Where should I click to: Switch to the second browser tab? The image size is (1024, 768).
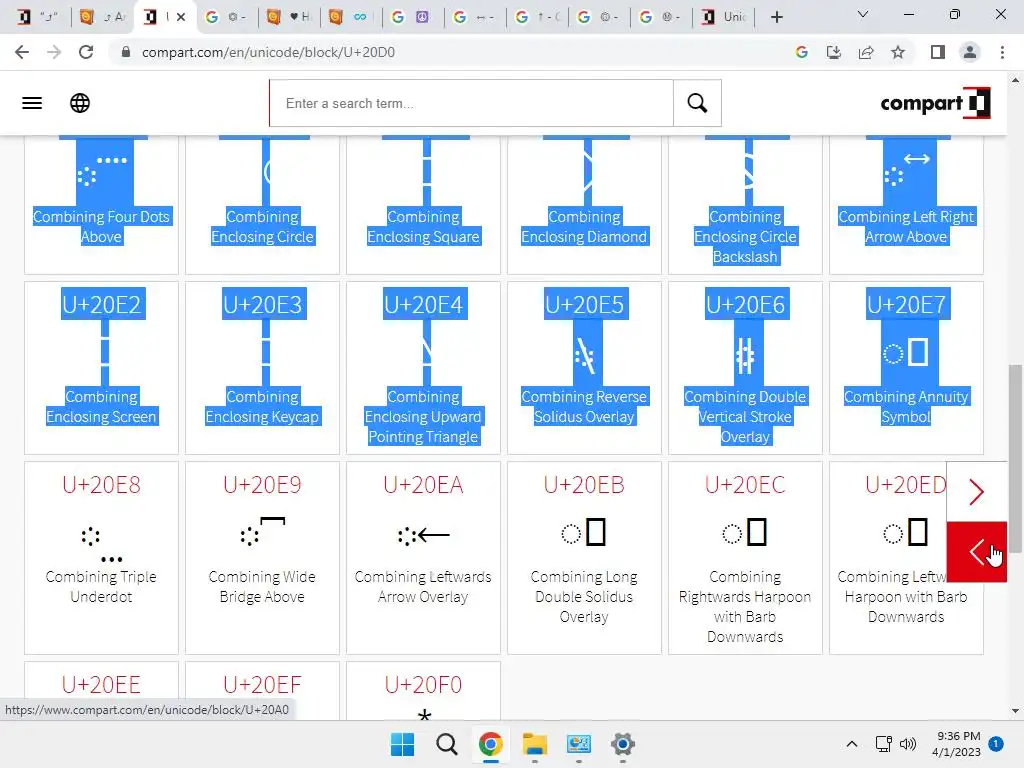(101, 17)
